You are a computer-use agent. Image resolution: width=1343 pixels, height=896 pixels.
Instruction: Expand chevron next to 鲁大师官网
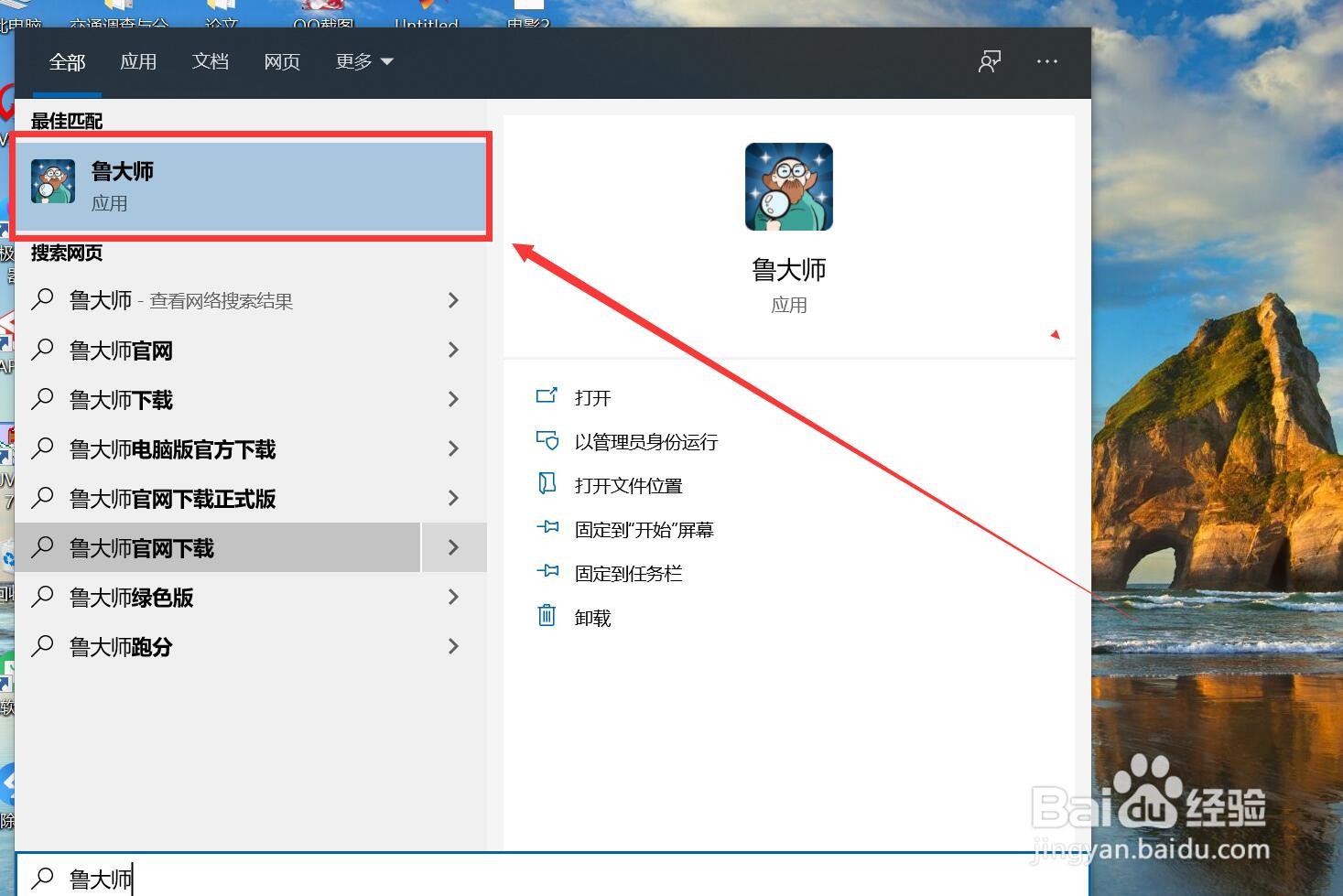coord(453,350)
